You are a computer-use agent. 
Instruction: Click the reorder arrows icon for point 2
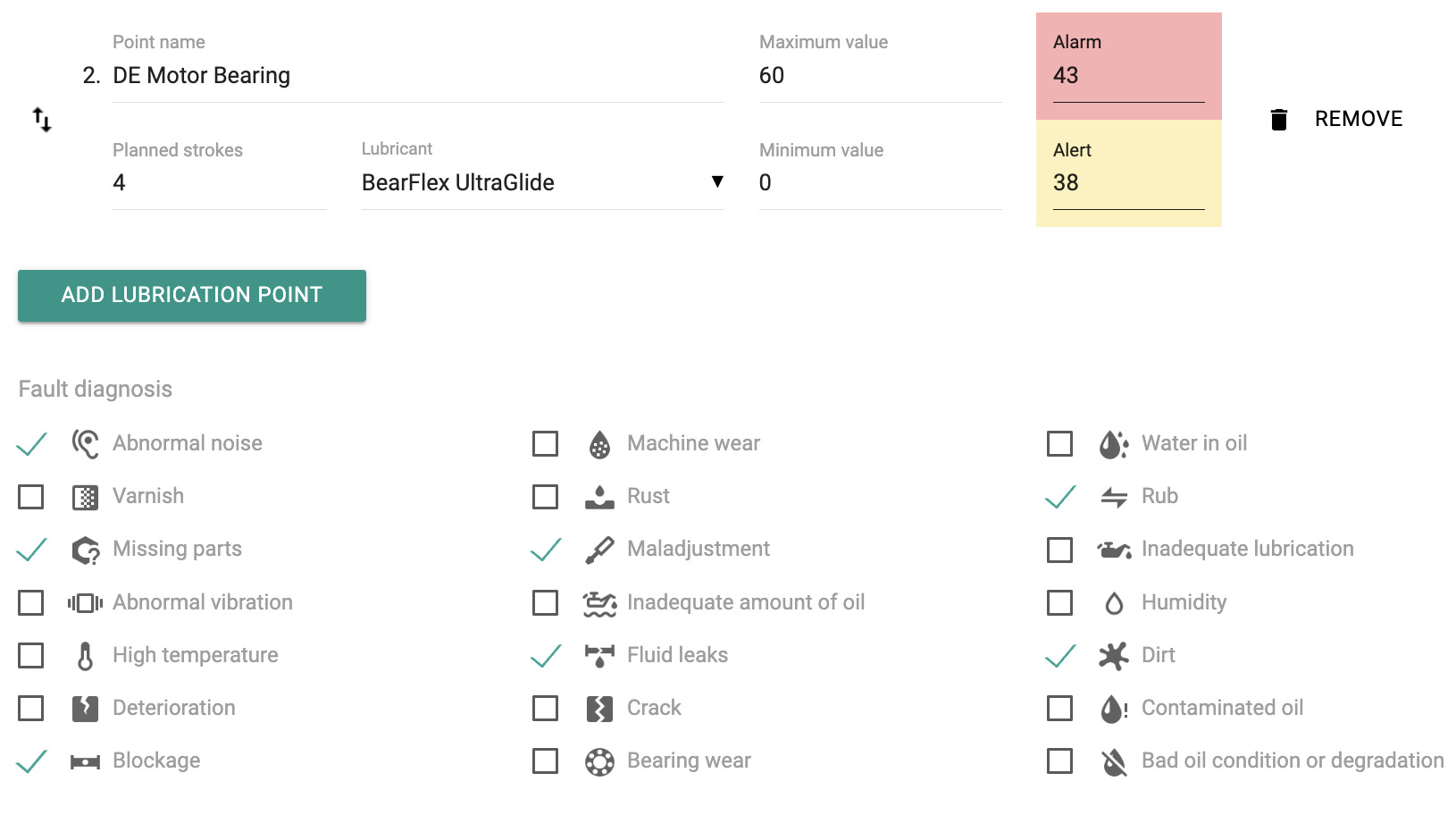pyautogui.click(x=42, y=120)
